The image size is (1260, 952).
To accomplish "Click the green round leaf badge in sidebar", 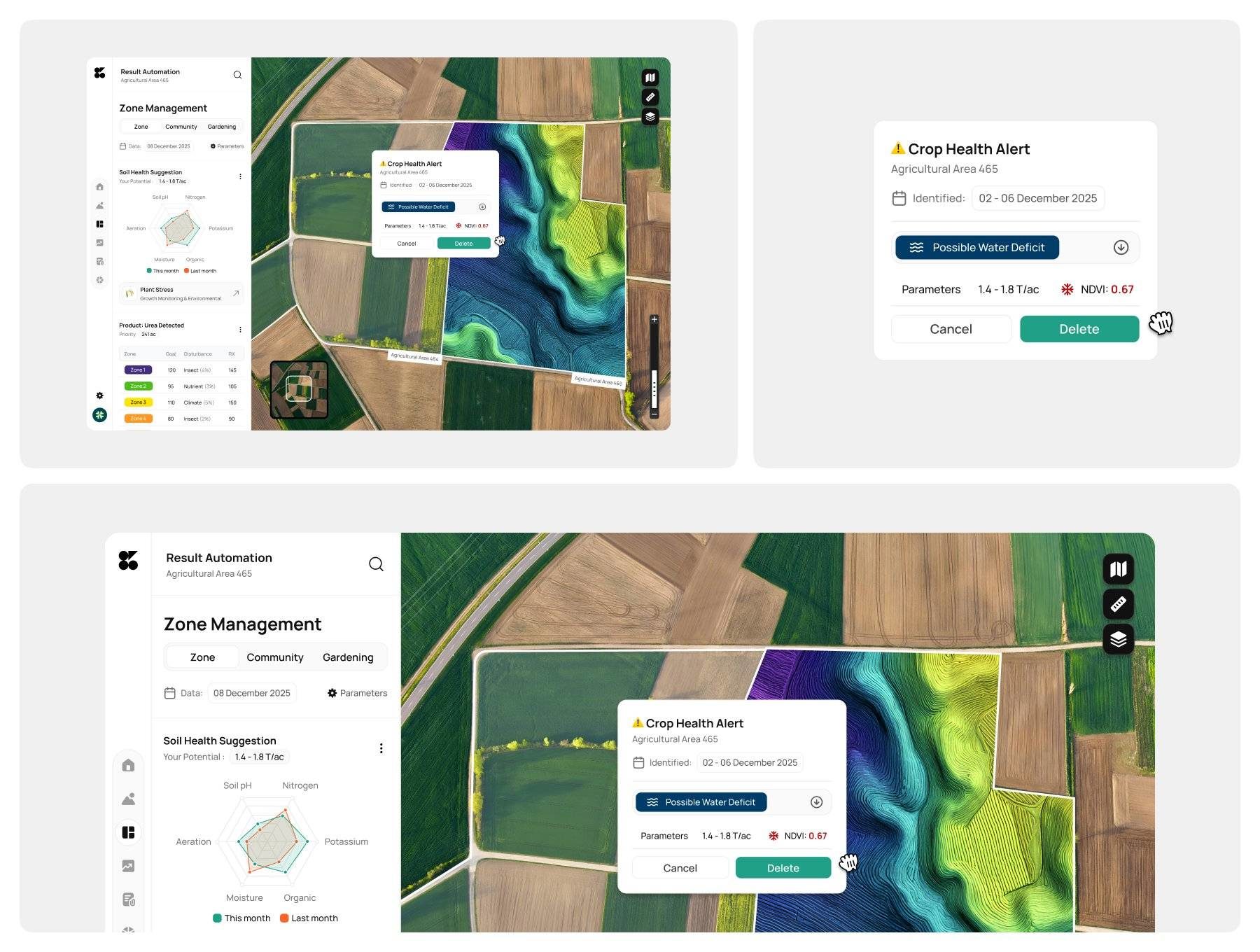I will (x=99, y=415).
